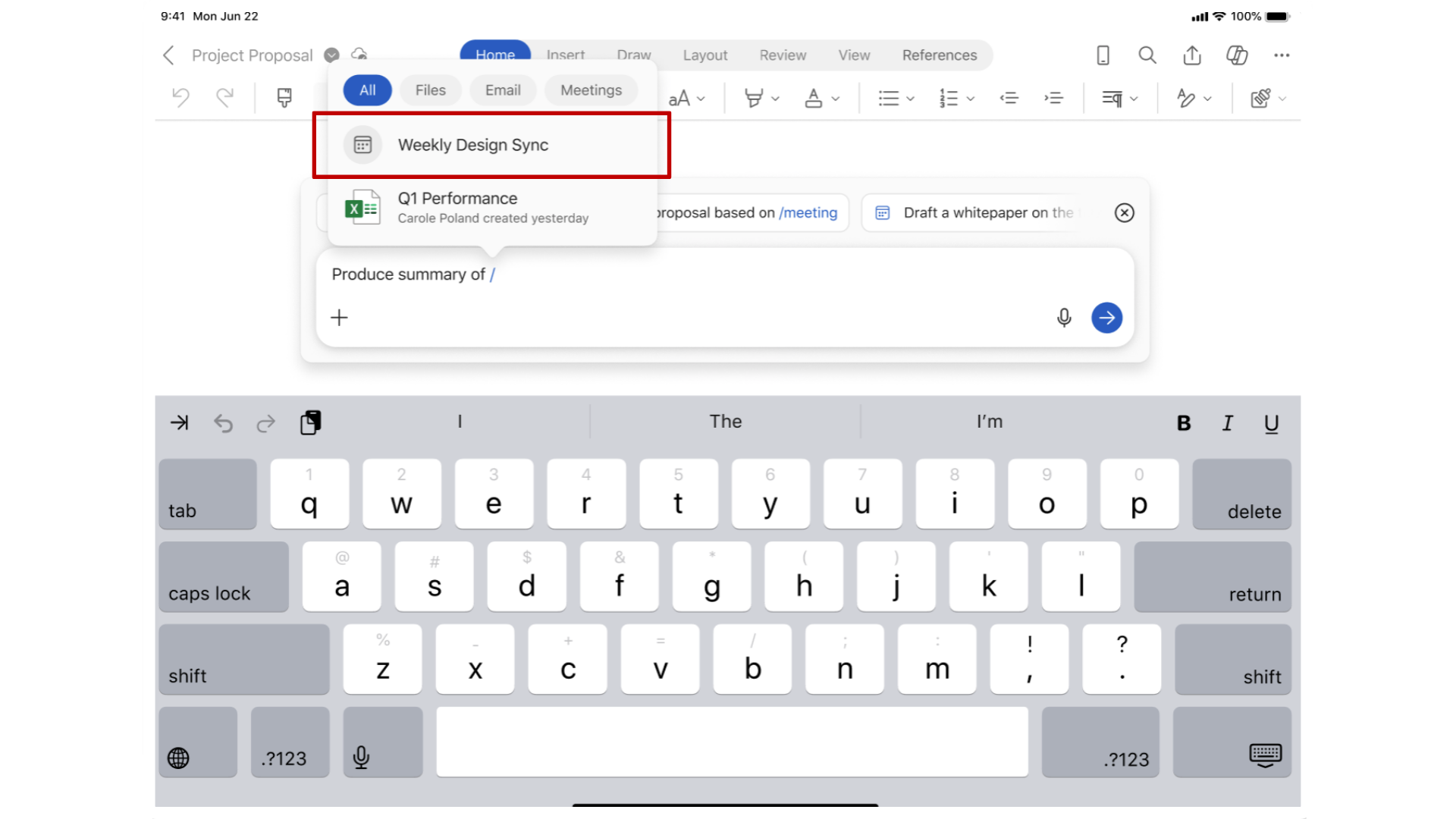Screen dimensions: 1456x819
Task: Open the Copilot icon in top bar
Action: (x=1237, y=55)
